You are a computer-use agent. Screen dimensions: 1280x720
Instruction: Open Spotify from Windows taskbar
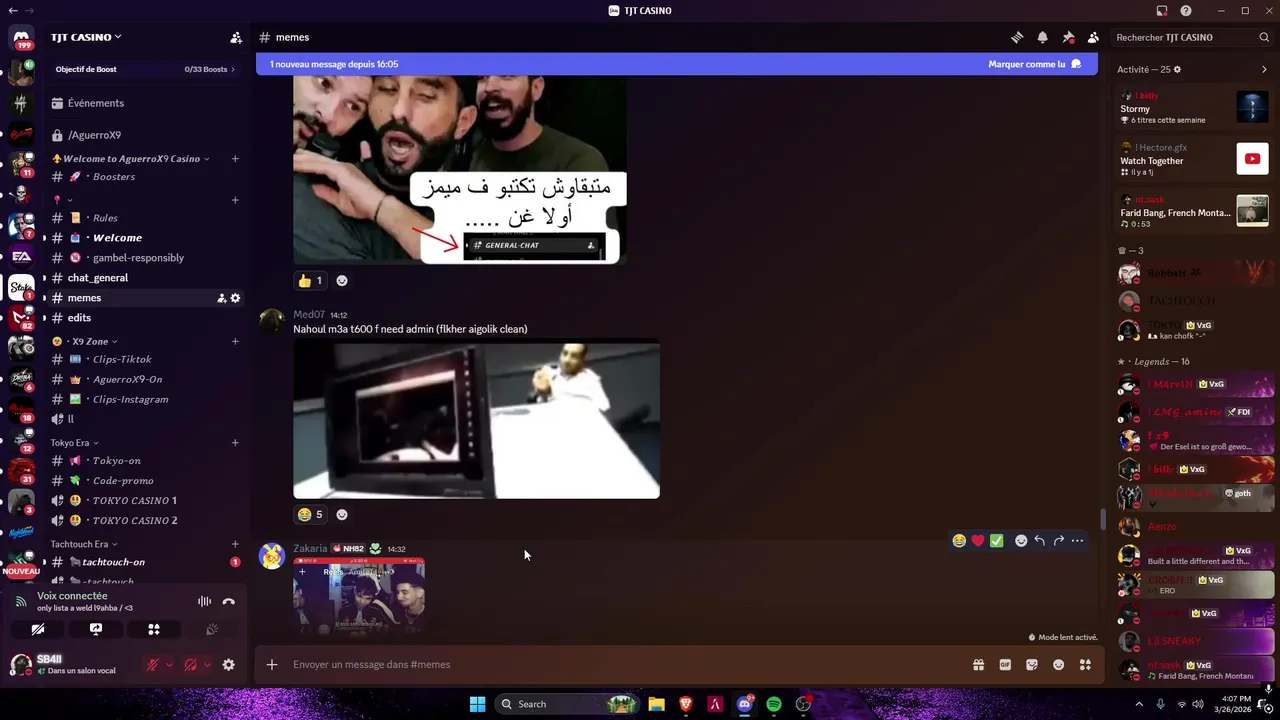coord(774,704)
